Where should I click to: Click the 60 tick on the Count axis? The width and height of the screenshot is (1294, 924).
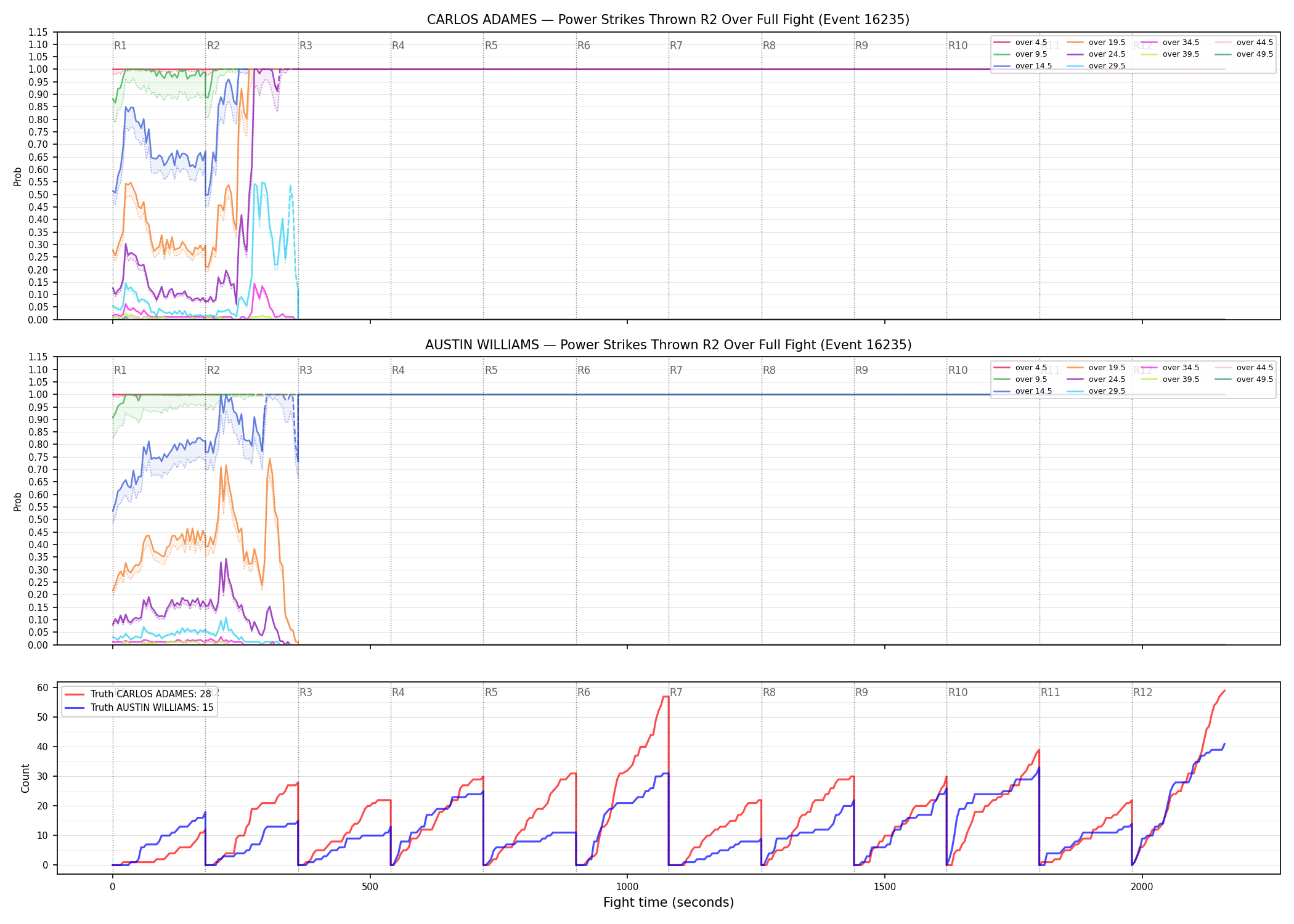click(x=43, y=687)
